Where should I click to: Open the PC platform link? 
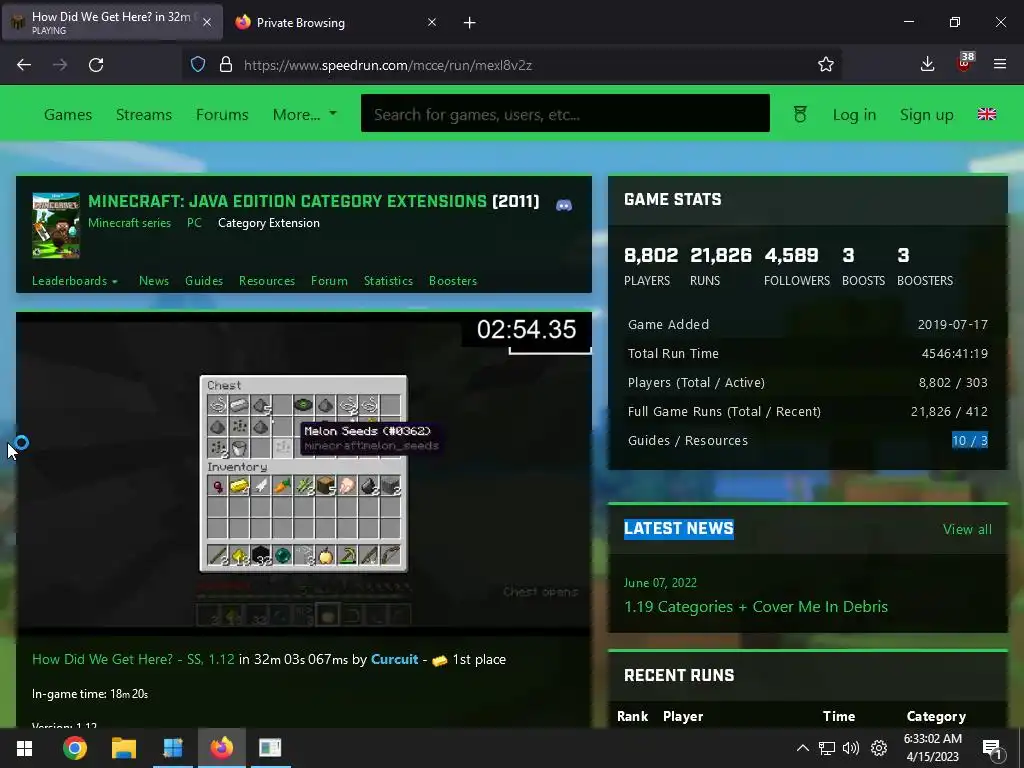pos(194,223)
